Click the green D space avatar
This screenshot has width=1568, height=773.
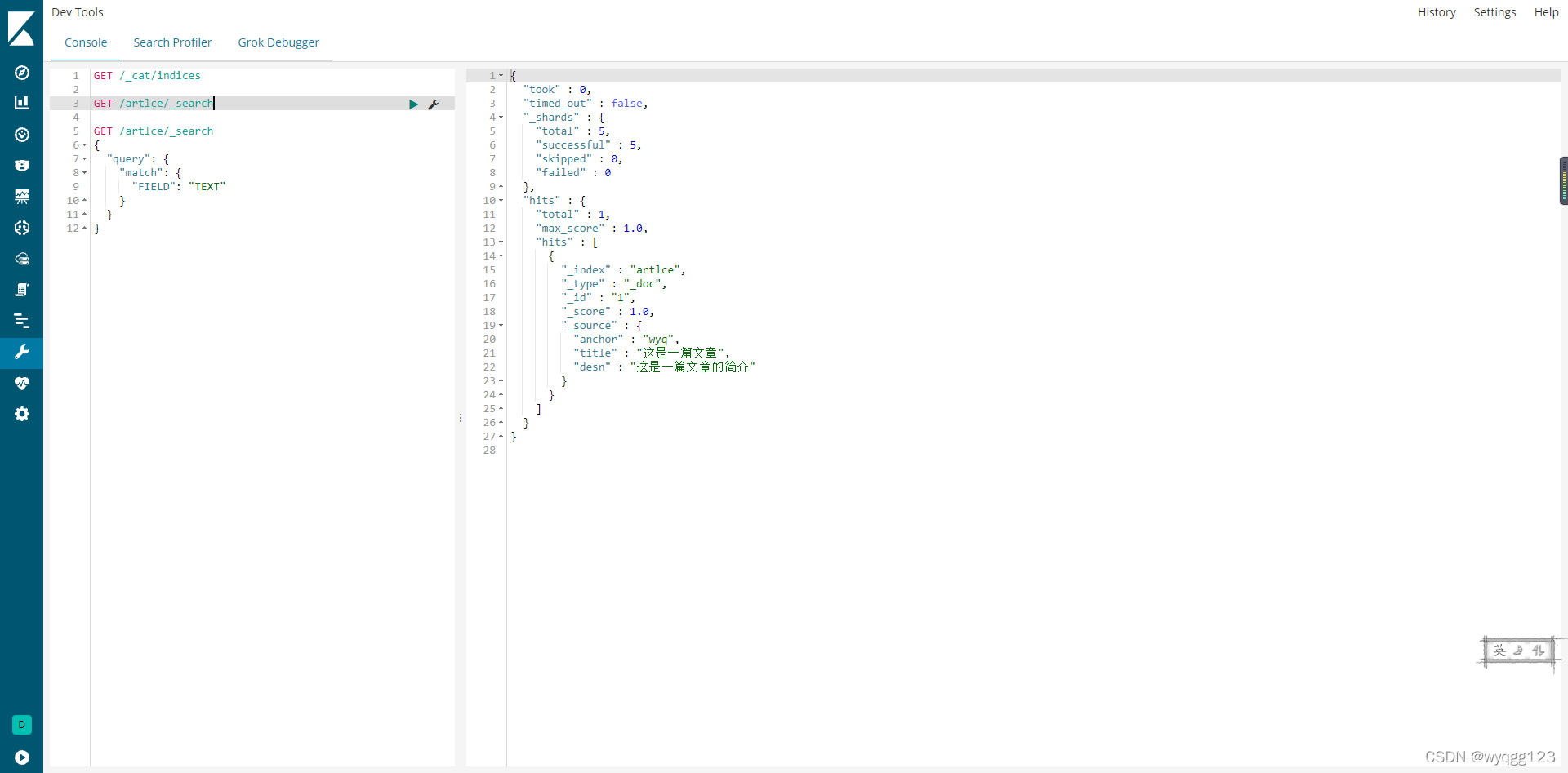(22, 725)
